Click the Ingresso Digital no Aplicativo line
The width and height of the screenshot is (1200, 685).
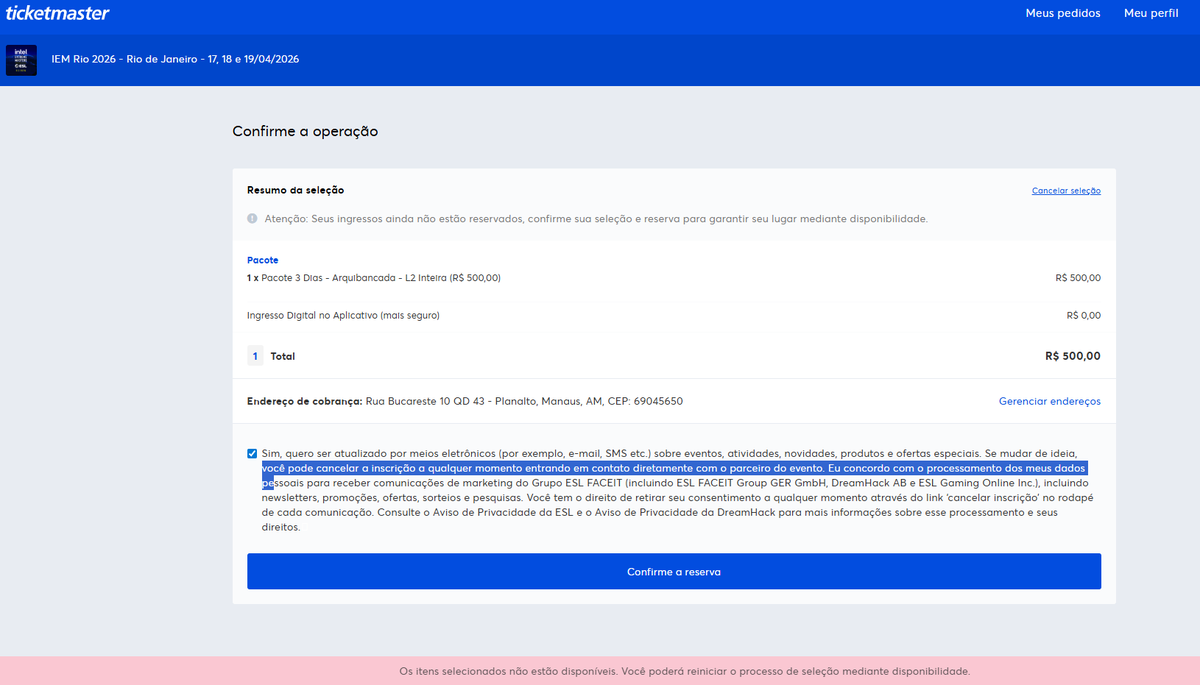[343, 315]
